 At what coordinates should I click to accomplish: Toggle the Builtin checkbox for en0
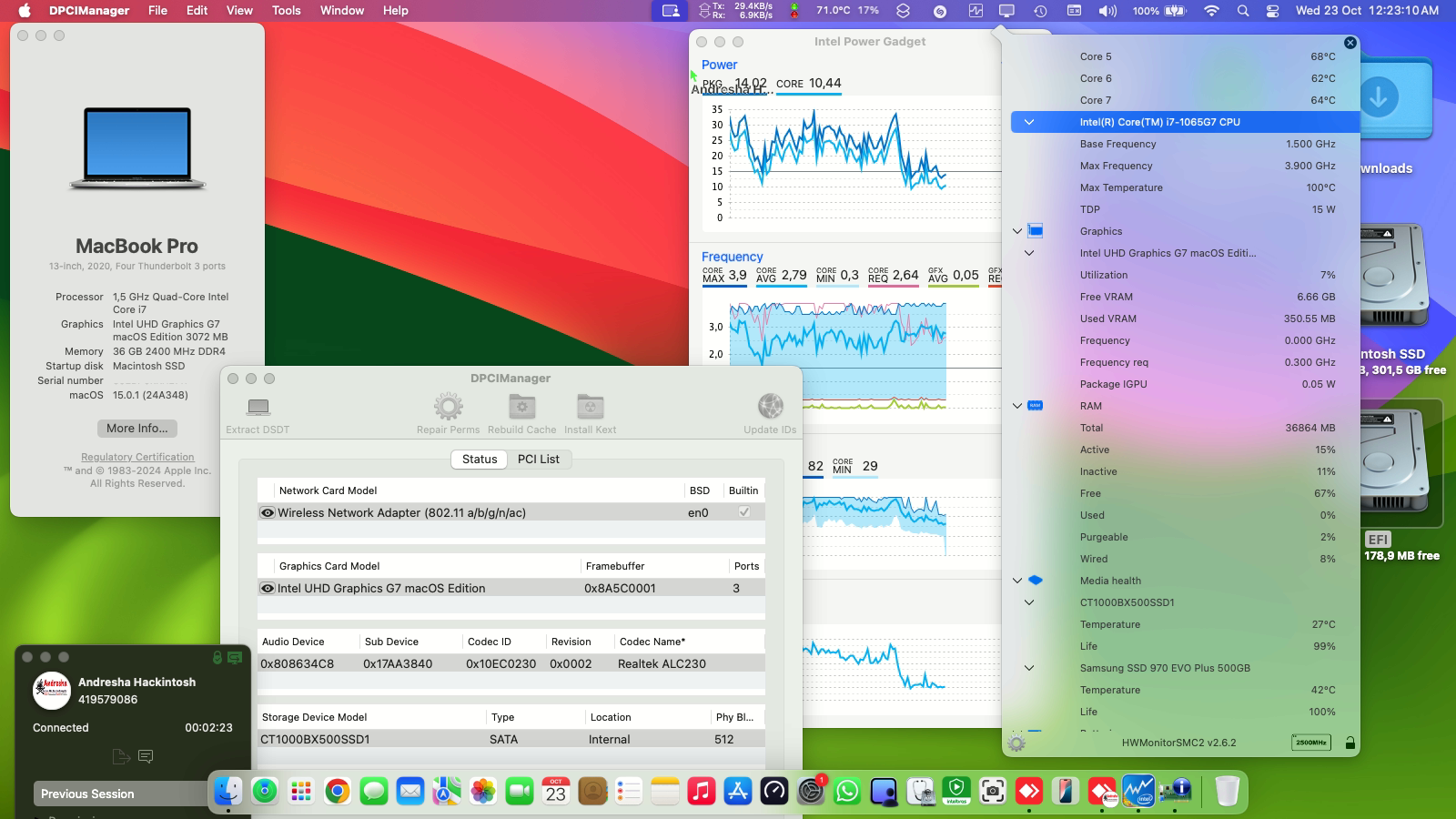pyautogui.click(x=744, y=512)
